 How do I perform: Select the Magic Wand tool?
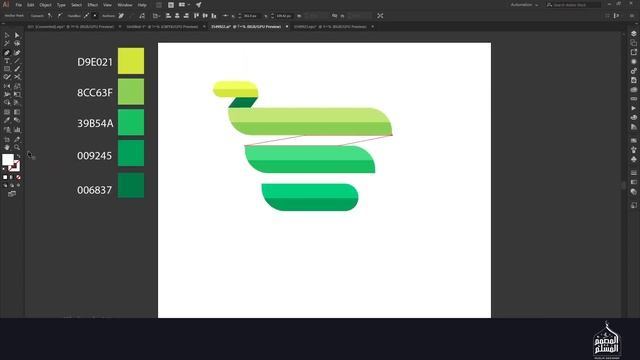click(x=7, y=43)
